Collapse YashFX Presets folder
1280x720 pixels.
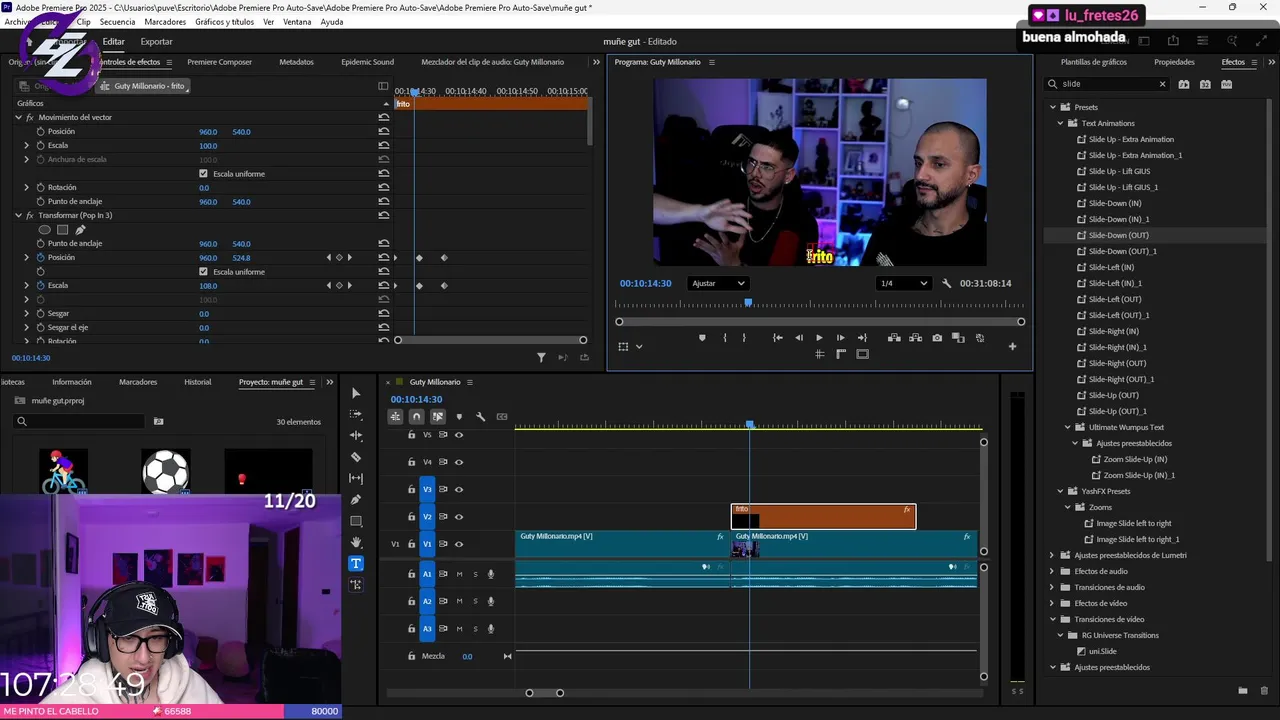[1061, 491]
